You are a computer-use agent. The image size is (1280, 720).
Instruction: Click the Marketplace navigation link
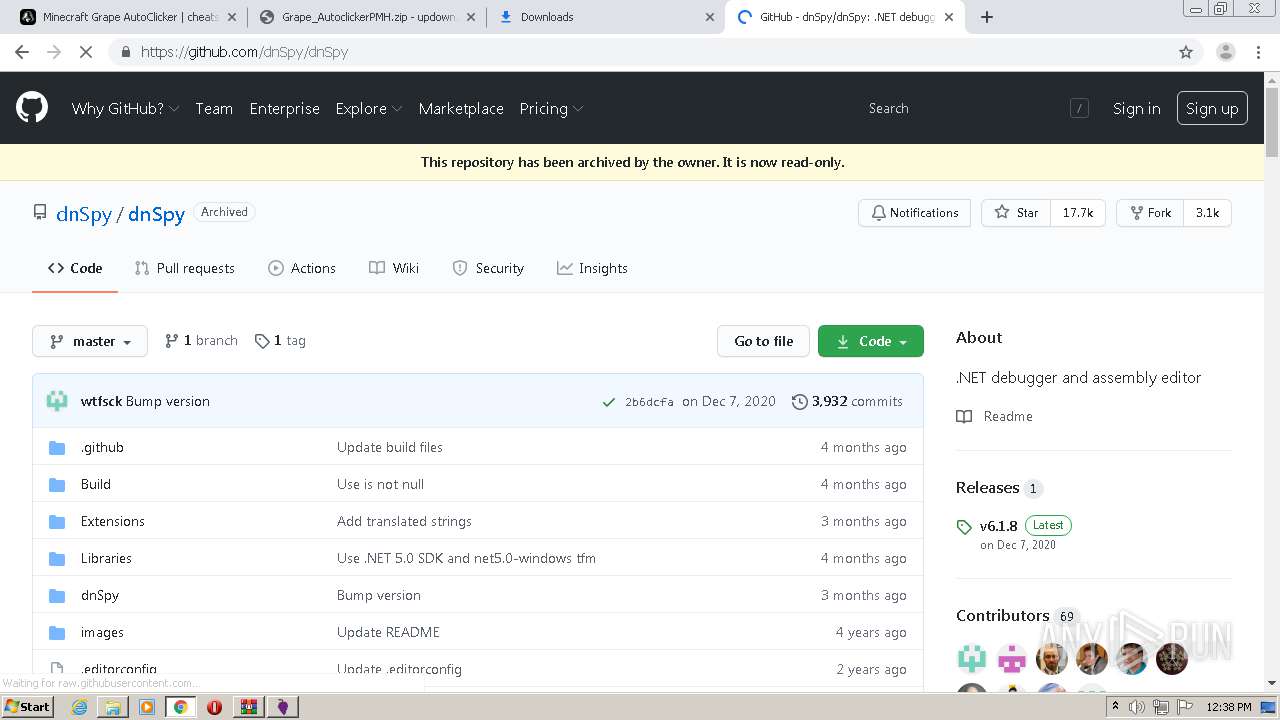point(461,108)
